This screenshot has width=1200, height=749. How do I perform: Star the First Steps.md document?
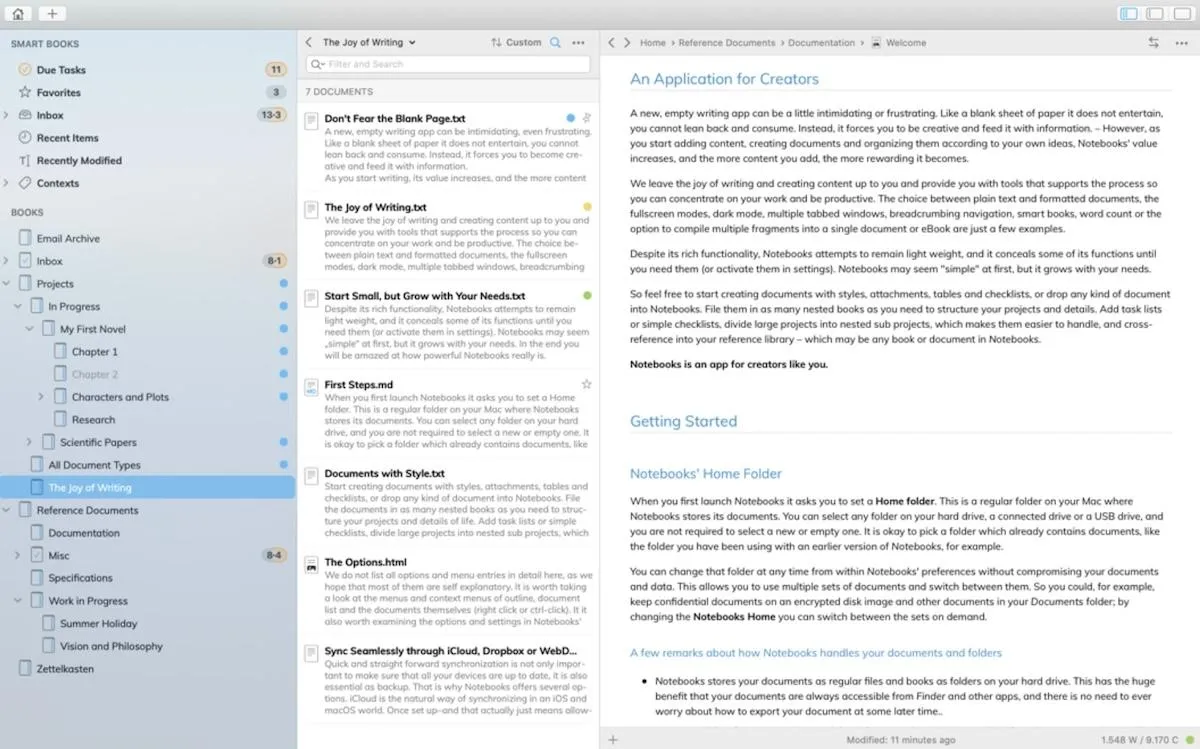pos(587,384)
